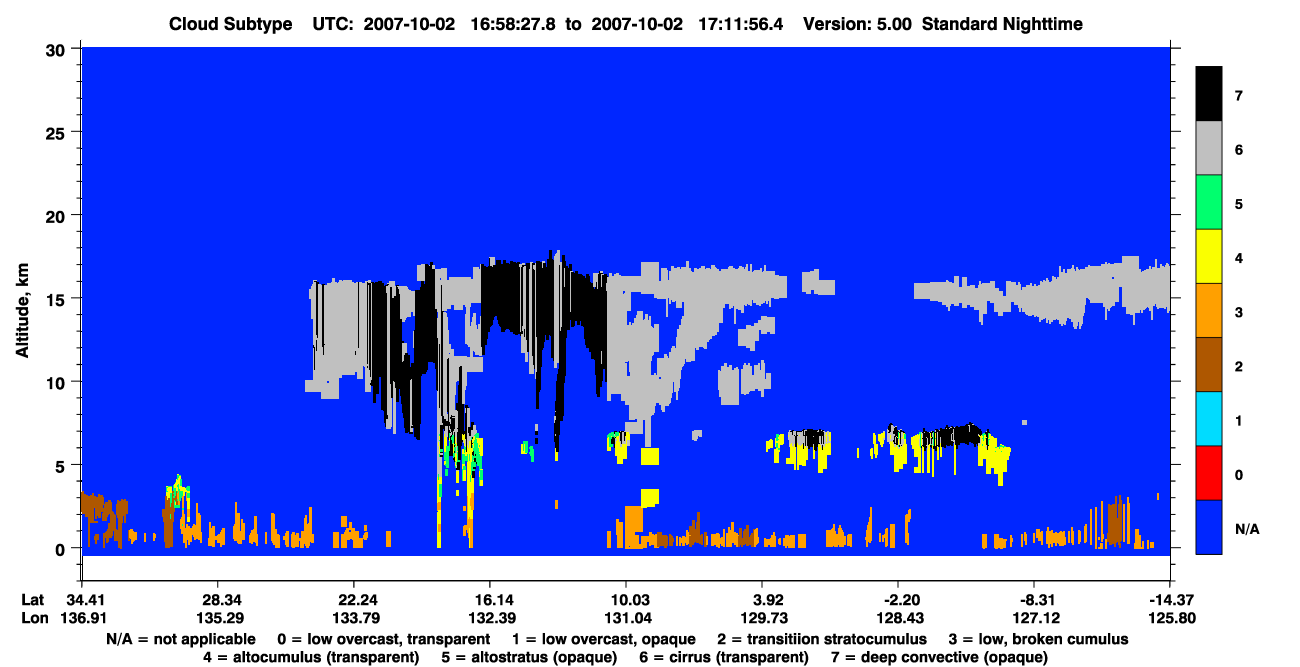This screenshot has height=667, width=1300.
Task: Click the 'Lon' axis row label
Action: coord(34,618)
